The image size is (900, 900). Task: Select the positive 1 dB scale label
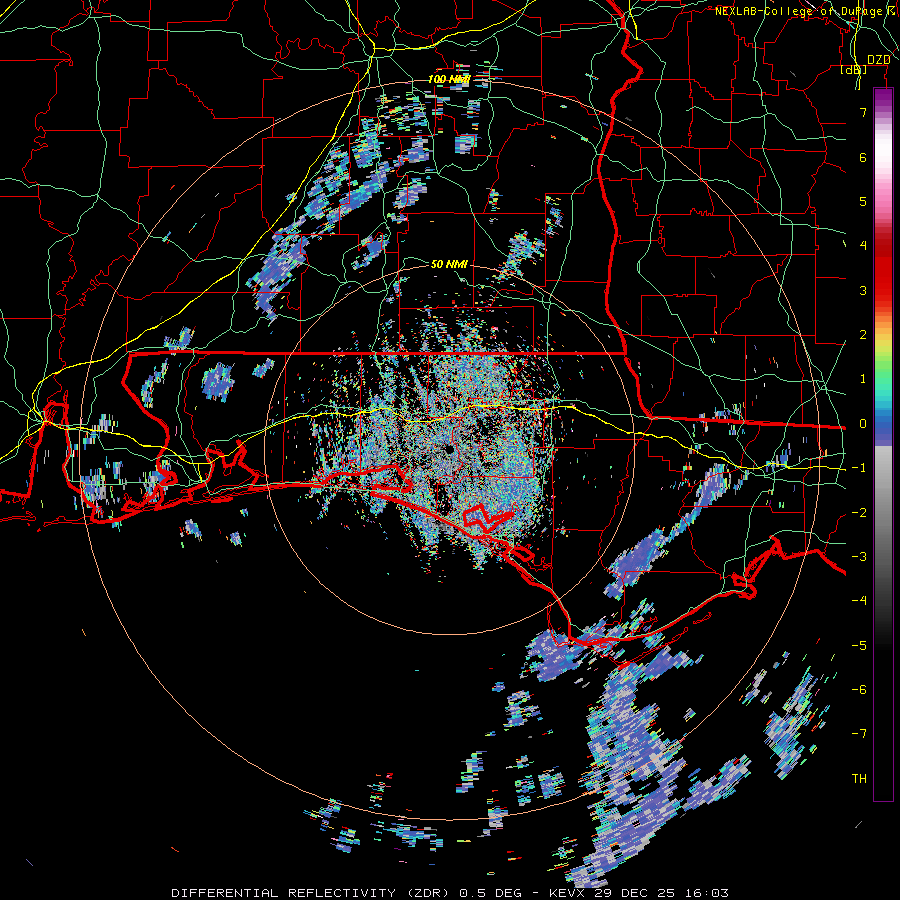click(x=863, y=379)
